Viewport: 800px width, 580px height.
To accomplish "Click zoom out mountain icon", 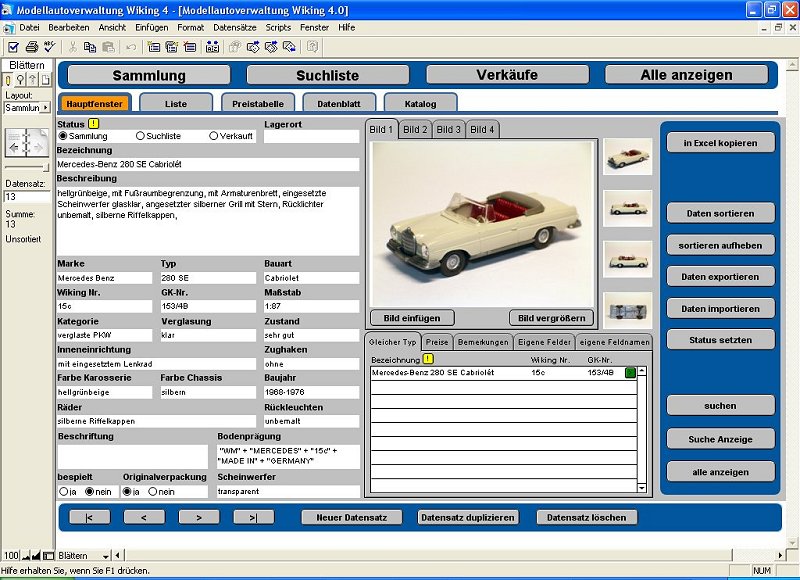I will [x=26, y=556].
